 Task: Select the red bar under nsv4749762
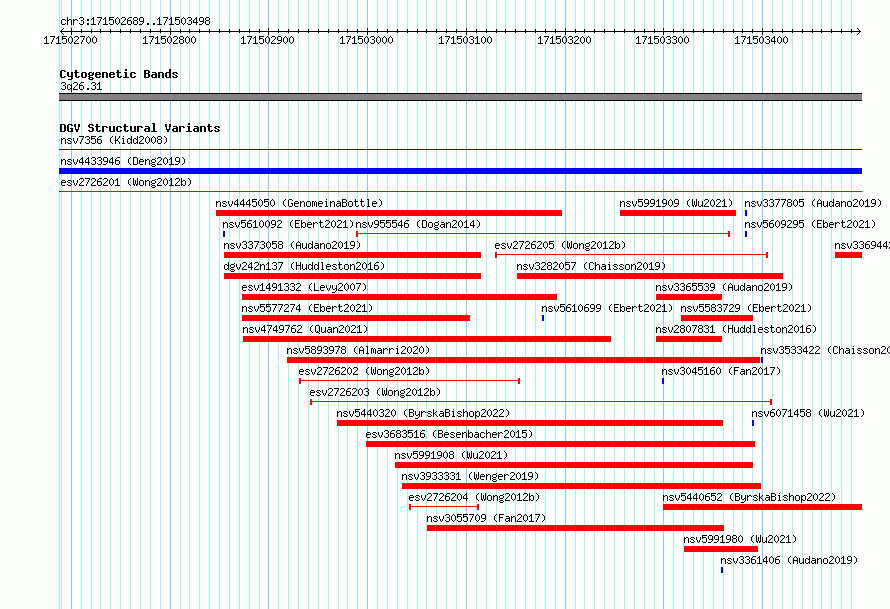pos(427,339)
